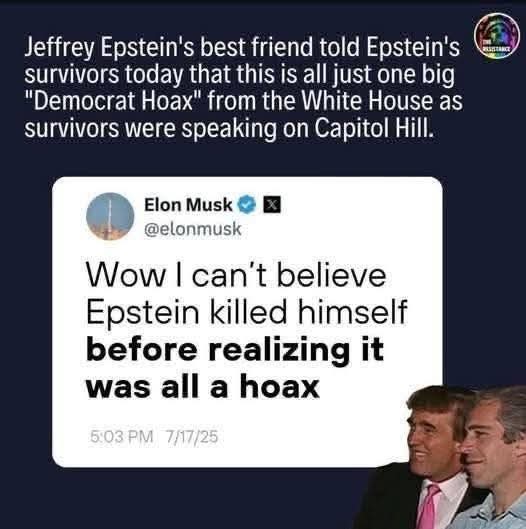
Task: Click the bold text "before realizing it"
Action: pos(235,350)
